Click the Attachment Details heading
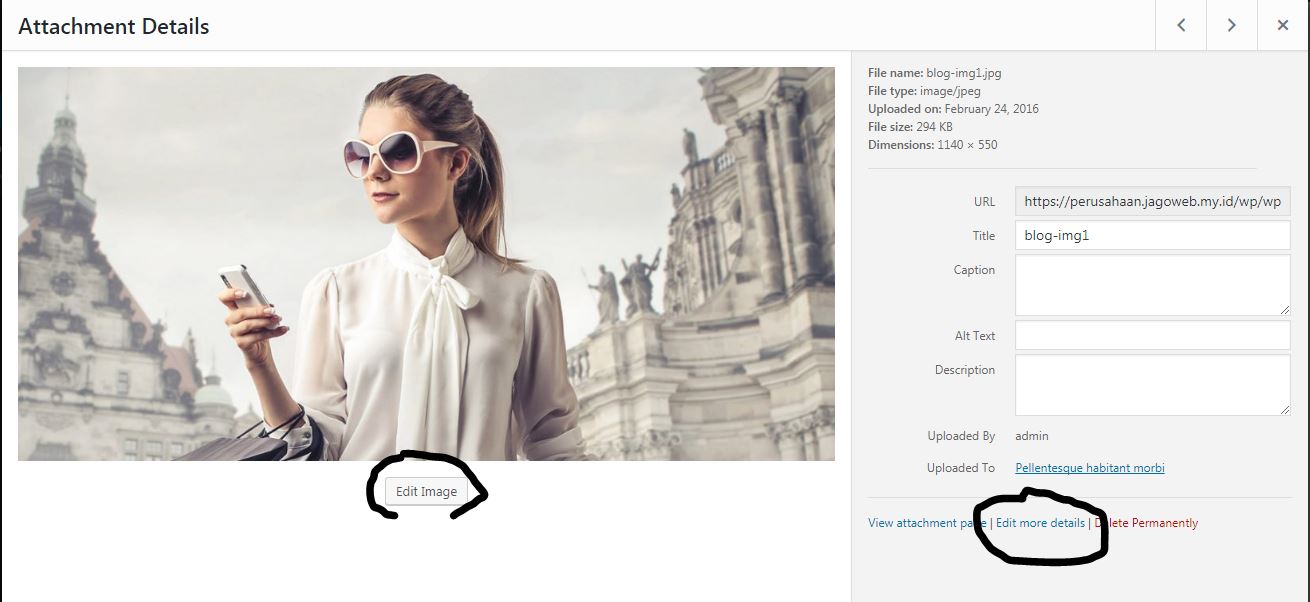 click(114, 27)
